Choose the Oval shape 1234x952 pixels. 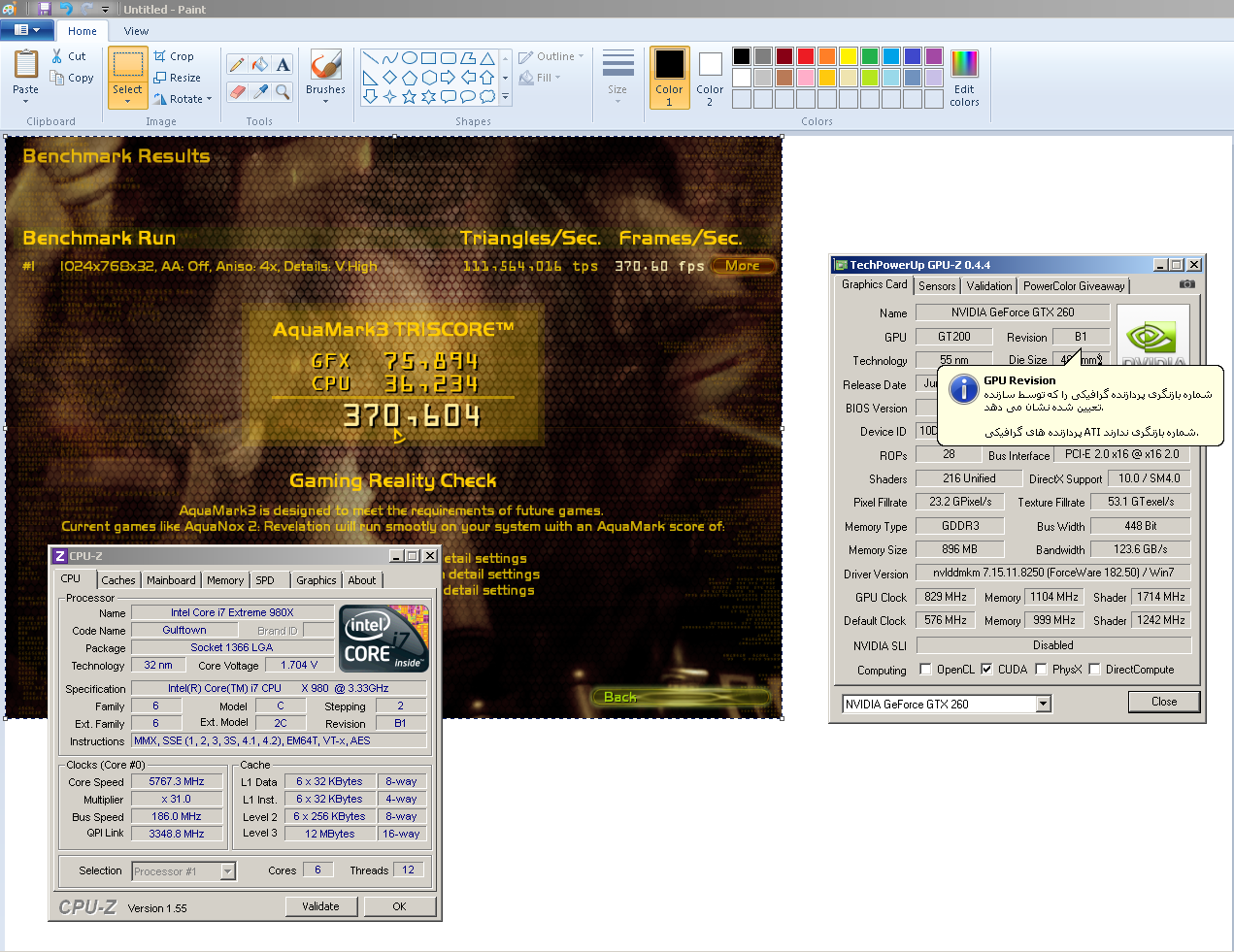pyautogui.click(x=410, y=58)
